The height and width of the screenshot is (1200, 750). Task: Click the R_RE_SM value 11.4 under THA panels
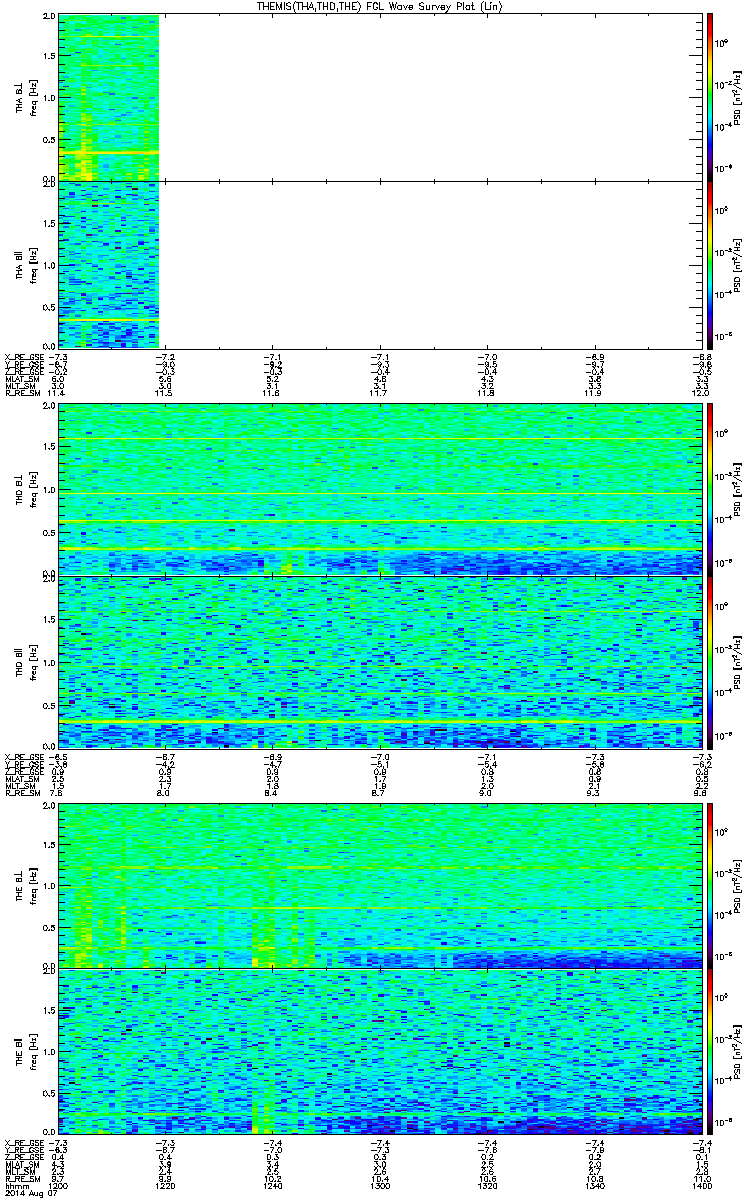[57, 394]
